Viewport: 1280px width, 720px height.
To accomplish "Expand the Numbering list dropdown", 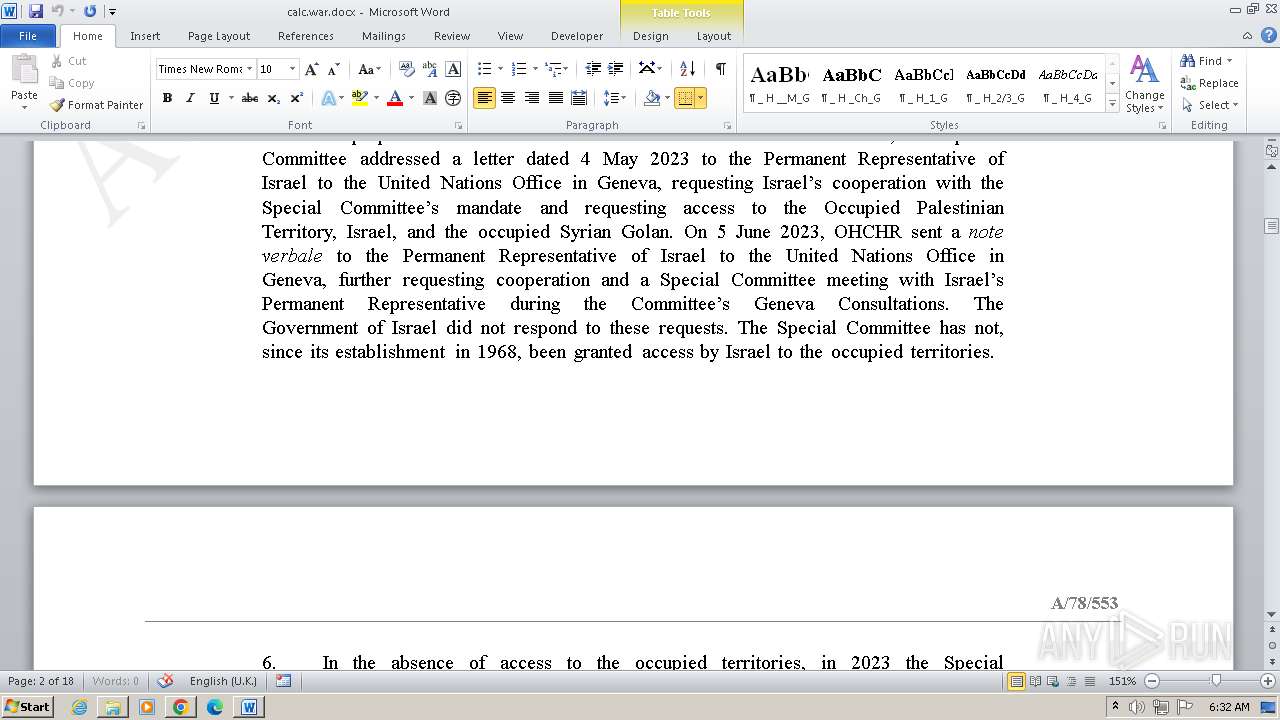I will pos(535,69).
